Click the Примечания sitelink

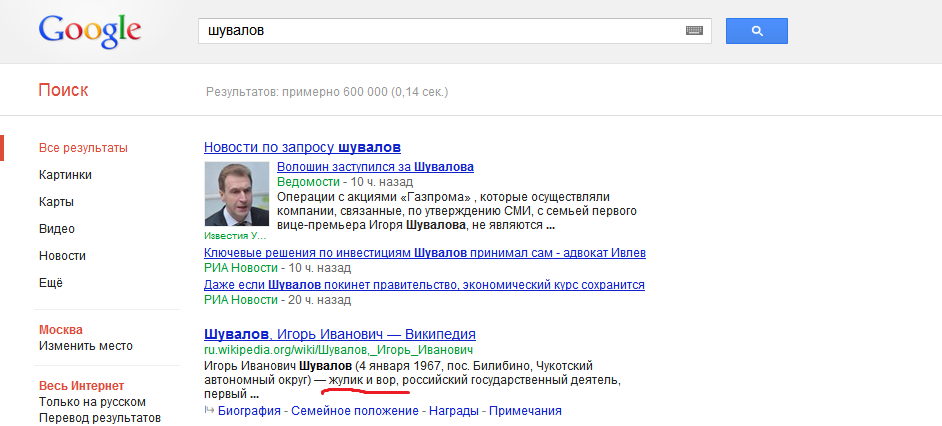[x=525, y=411]
